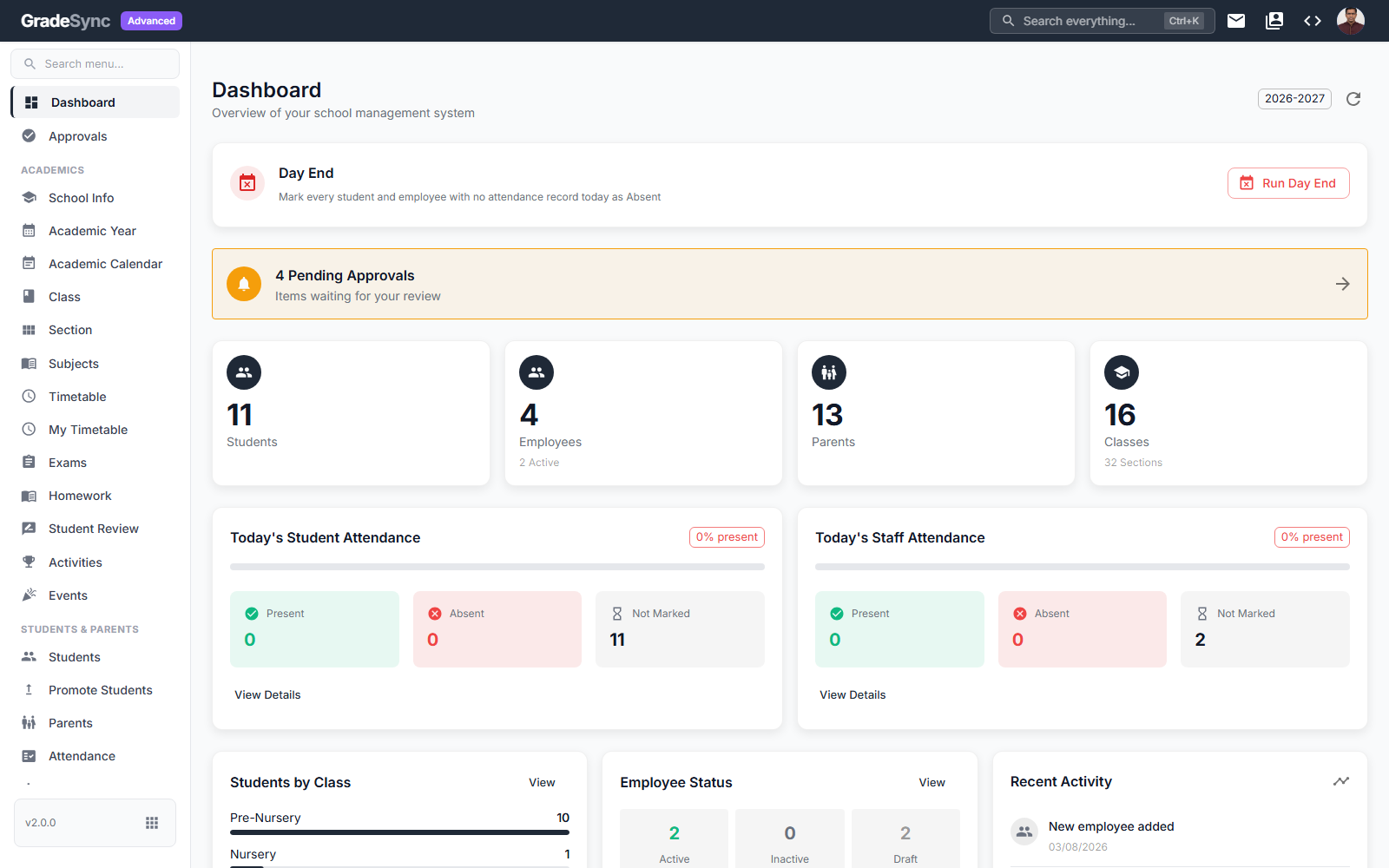
Task: Open School Info menu item
Action: (95, 198)
